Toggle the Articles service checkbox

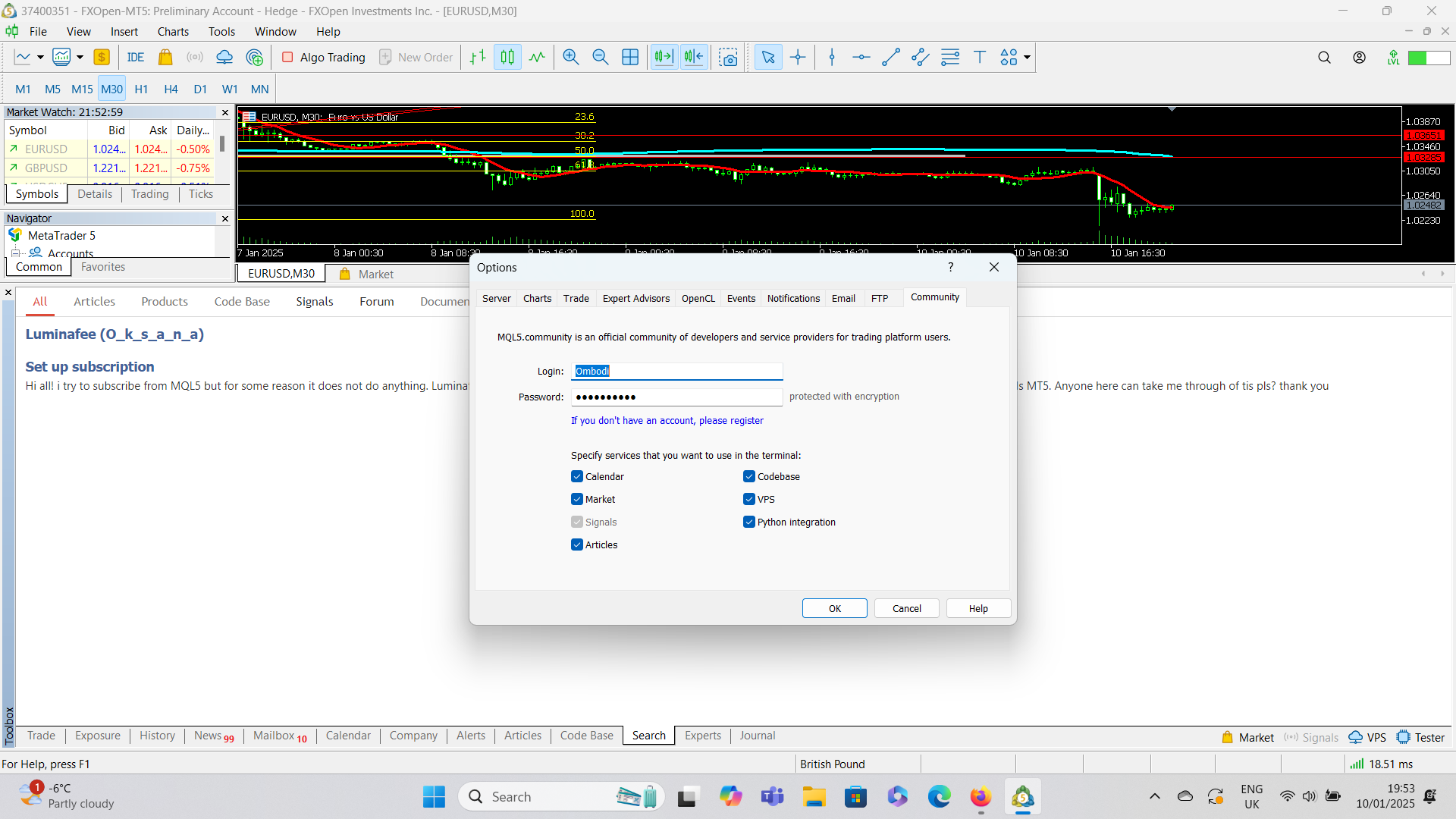coord(577,544)
